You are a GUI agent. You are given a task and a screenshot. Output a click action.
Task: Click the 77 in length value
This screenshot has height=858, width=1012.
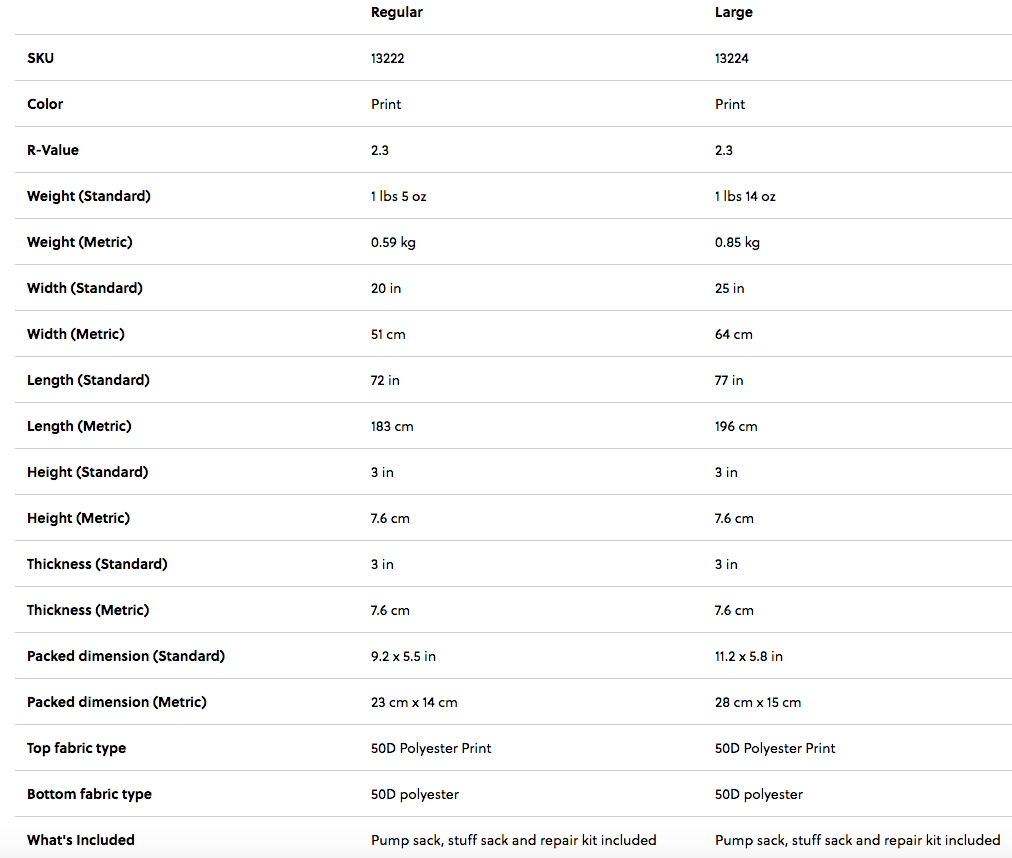pyautogui.click(x=729, y=380)
